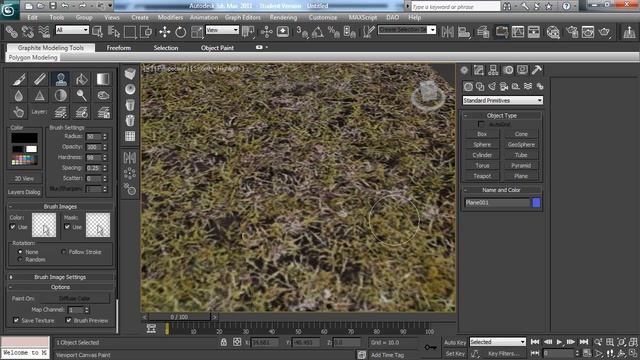The image size is (640, 360).
Task: Click the Teapot primitive button
Action: (482, 176)
